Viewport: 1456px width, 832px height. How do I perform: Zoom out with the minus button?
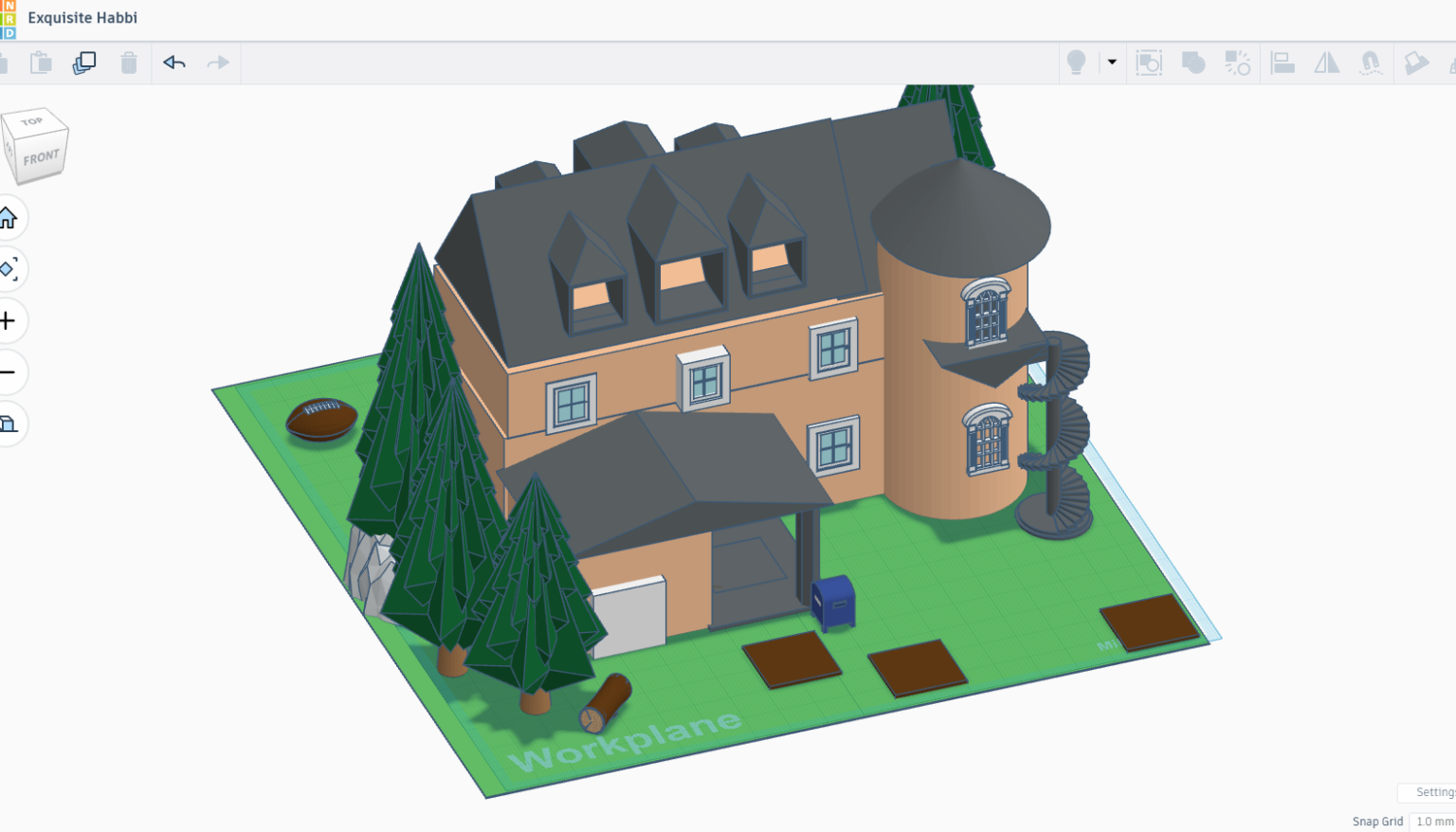tap(8, 371)
